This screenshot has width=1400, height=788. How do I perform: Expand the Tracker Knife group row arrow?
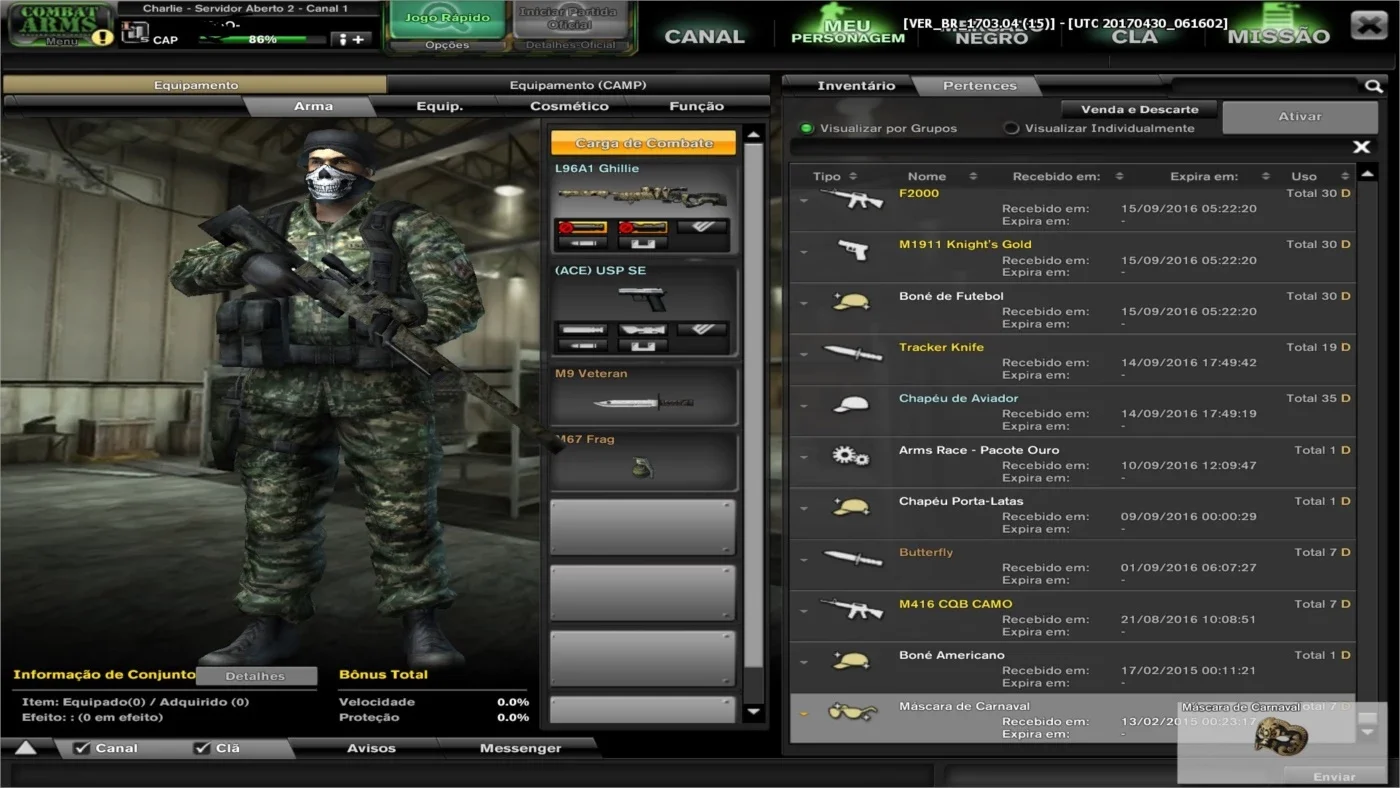[x=804, y=353]
